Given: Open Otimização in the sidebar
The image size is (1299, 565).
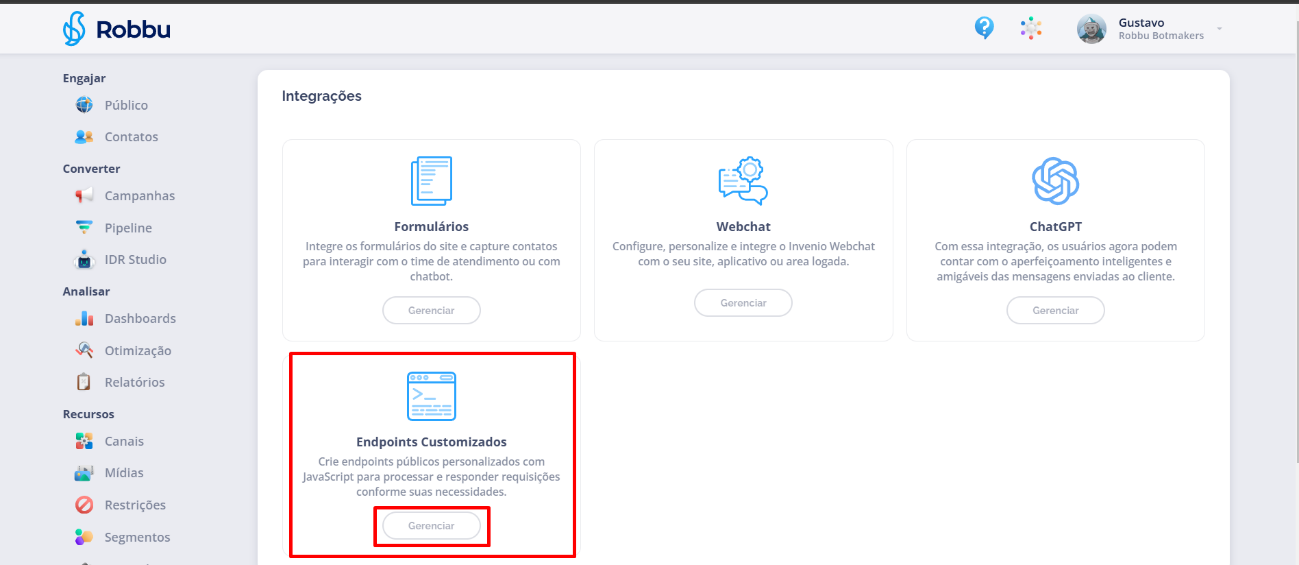Looking at the screenshot, I should 138,351.
